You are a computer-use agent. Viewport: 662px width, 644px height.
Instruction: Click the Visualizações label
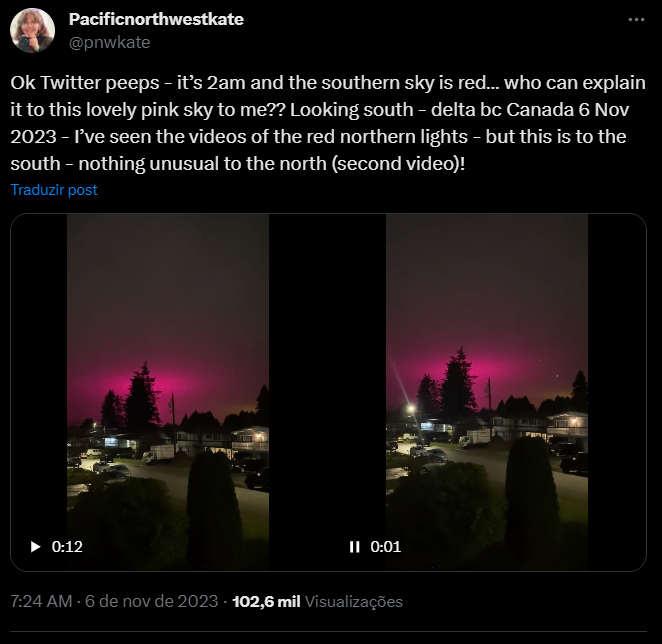tap(354, 601)
